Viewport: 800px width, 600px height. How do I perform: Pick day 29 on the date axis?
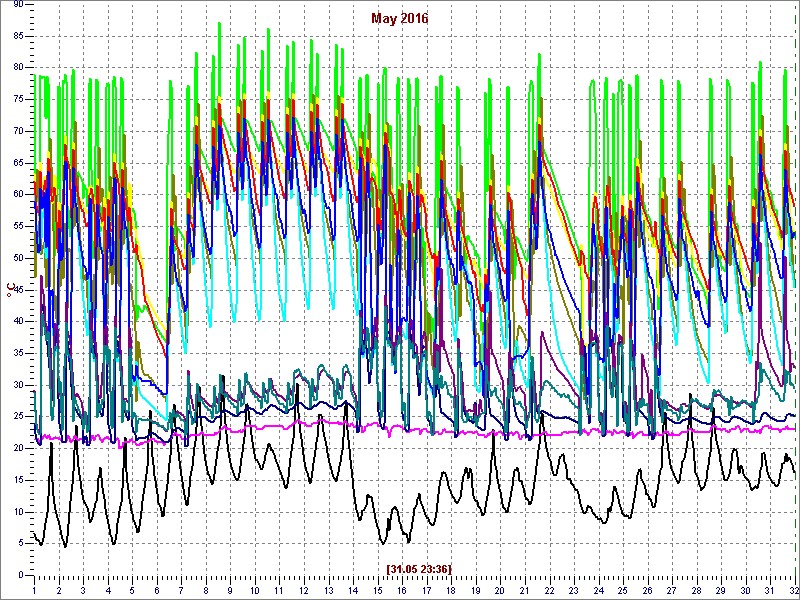(x=720, y=591)
